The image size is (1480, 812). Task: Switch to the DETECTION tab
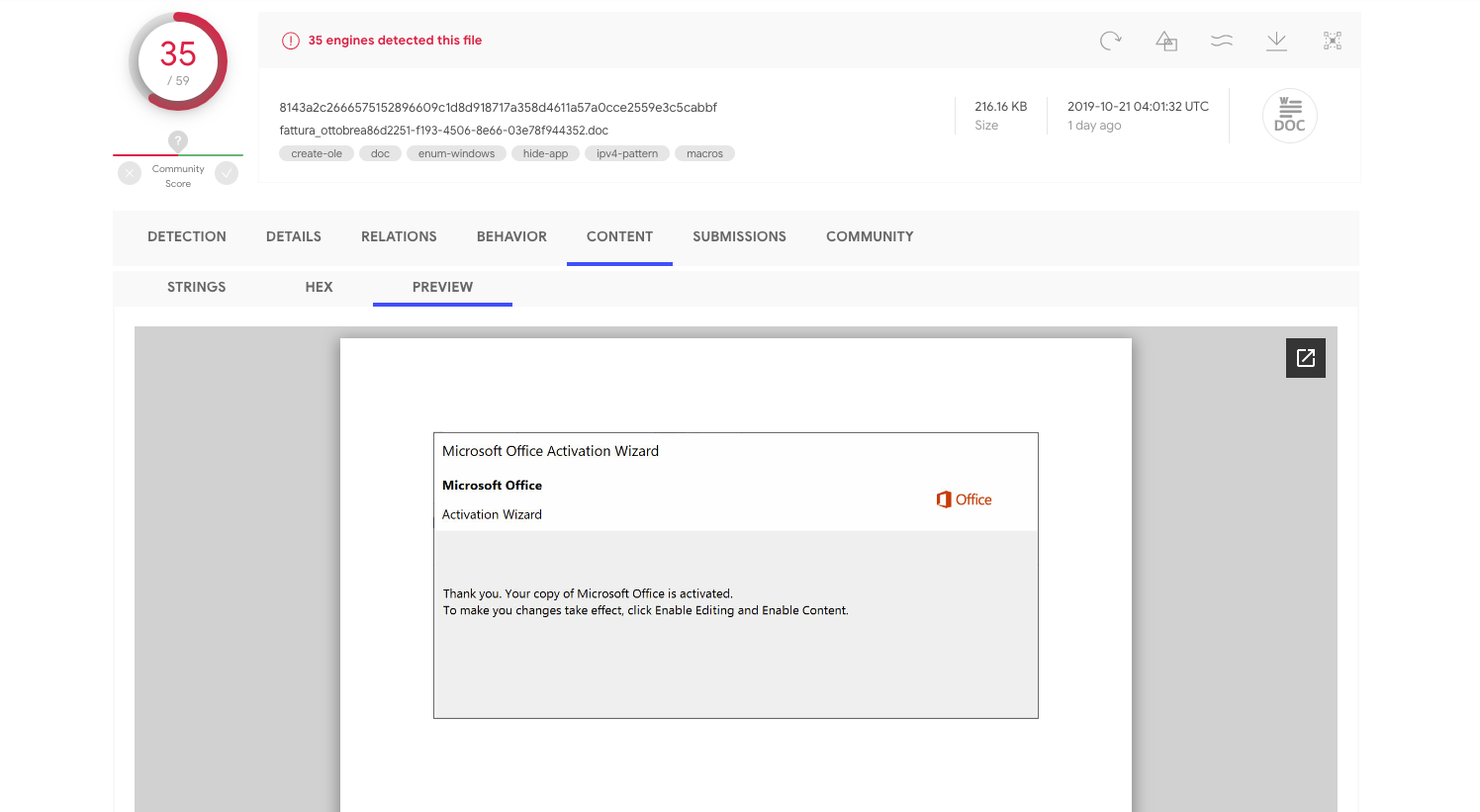coord(187,236)
